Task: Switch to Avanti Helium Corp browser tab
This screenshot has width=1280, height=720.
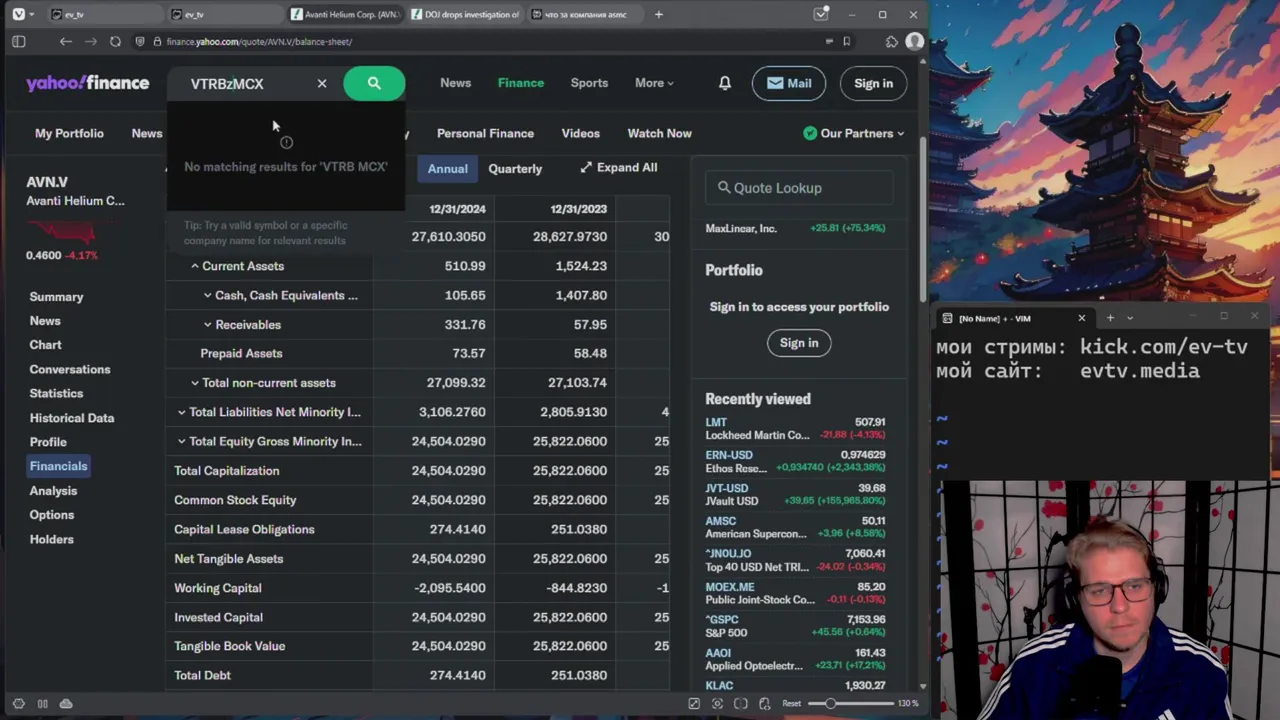Action: tap(345, 14)
